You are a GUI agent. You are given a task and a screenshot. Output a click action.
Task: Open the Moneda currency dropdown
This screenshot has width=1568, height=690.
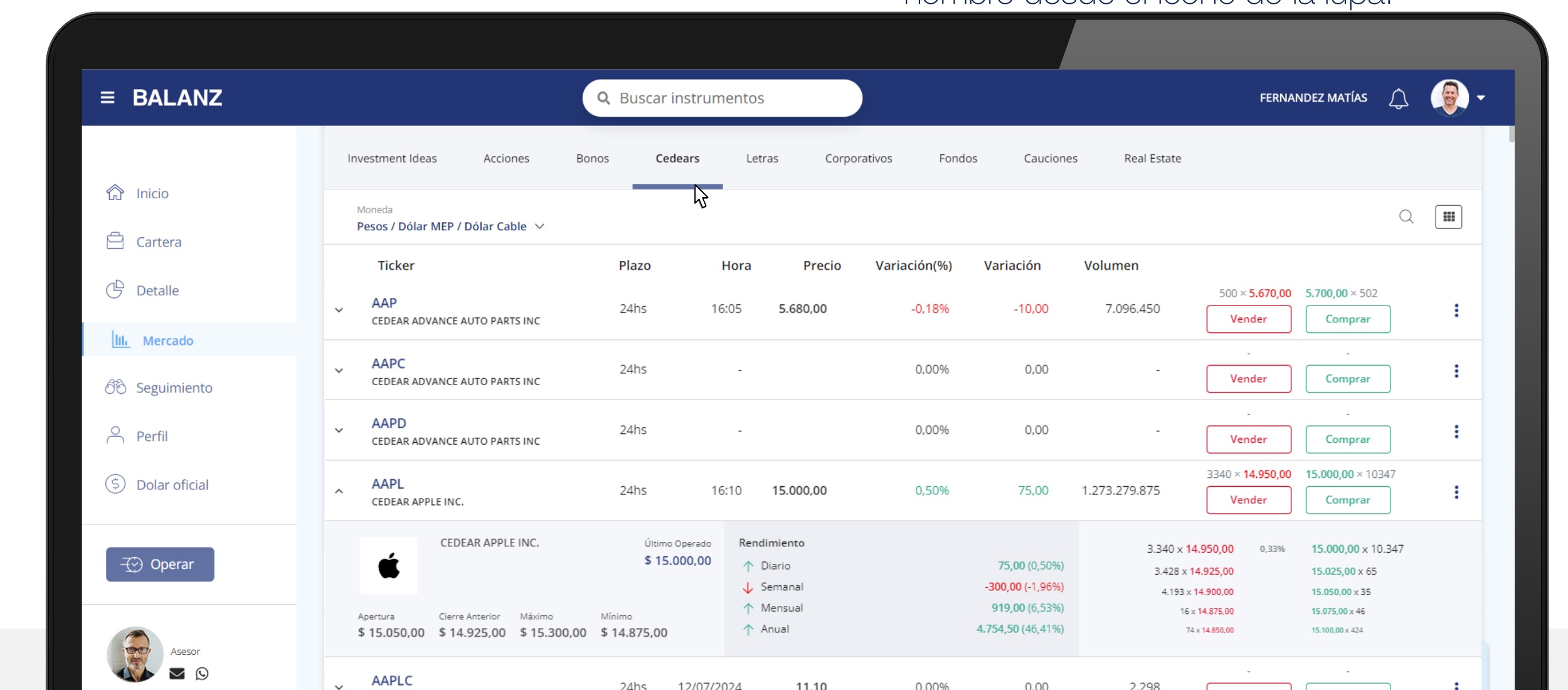click(x=450, y=226)
